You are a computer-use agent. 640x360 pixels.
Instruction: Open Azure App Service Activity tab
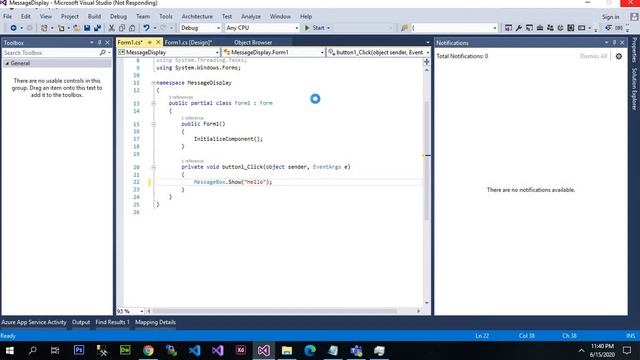tap(33, 322)
